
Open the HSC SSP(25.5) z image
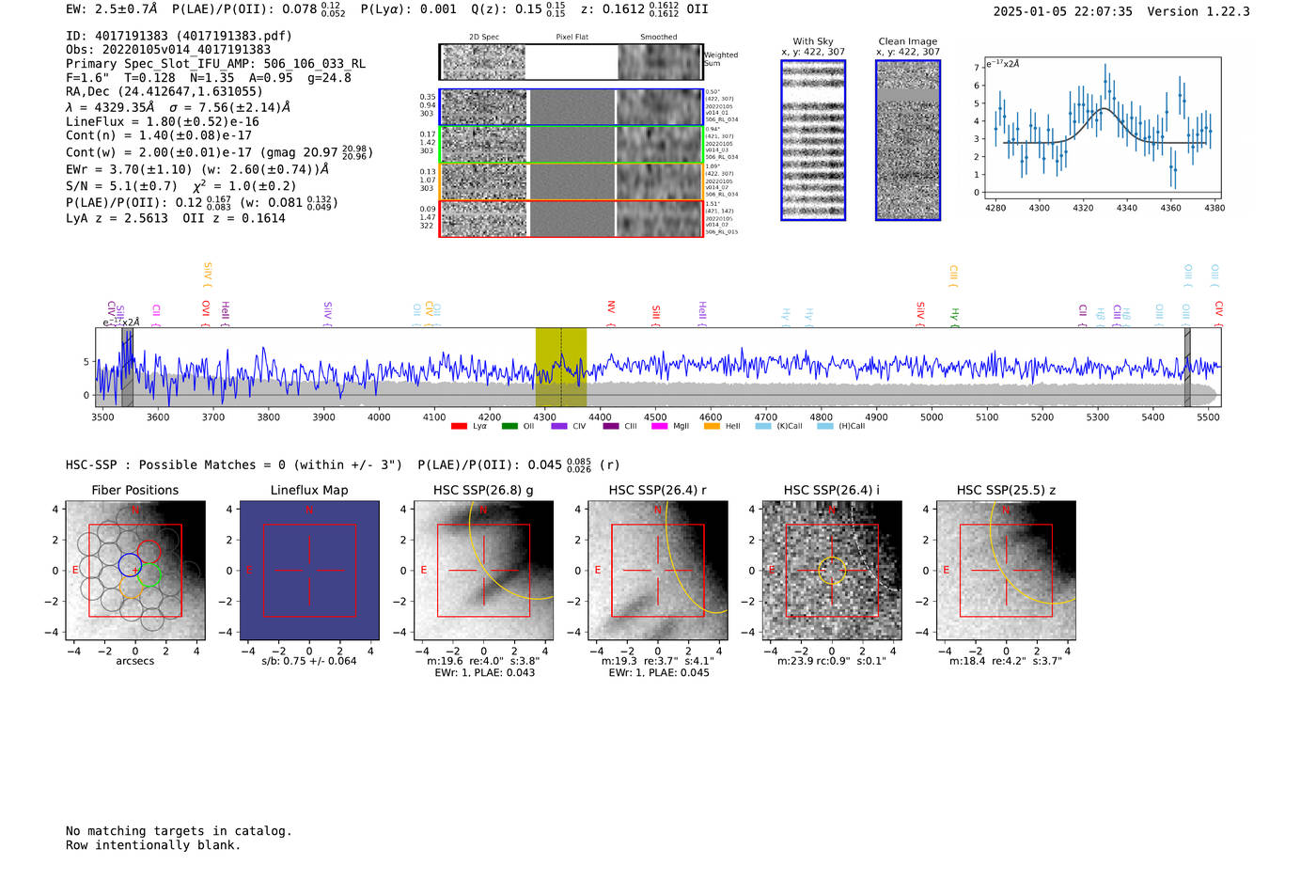tap(1006, 570)
